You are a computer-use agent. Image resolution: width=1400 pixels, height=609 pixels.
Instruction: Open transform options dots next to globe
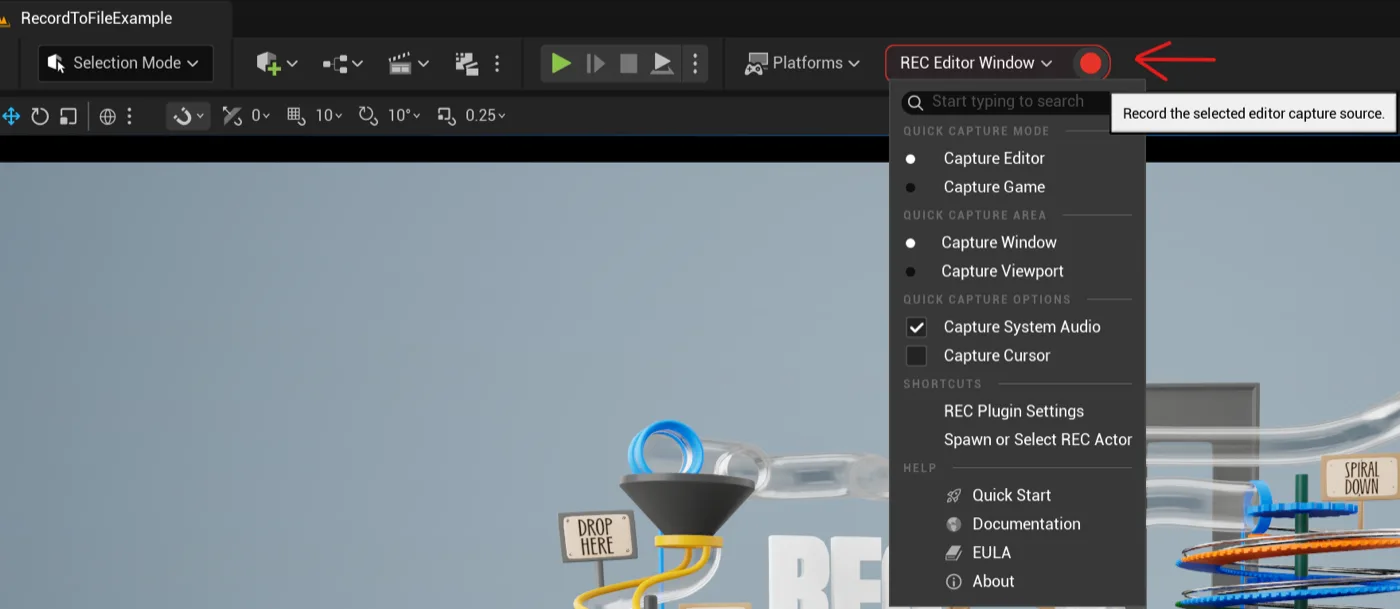tap(129, 116)
